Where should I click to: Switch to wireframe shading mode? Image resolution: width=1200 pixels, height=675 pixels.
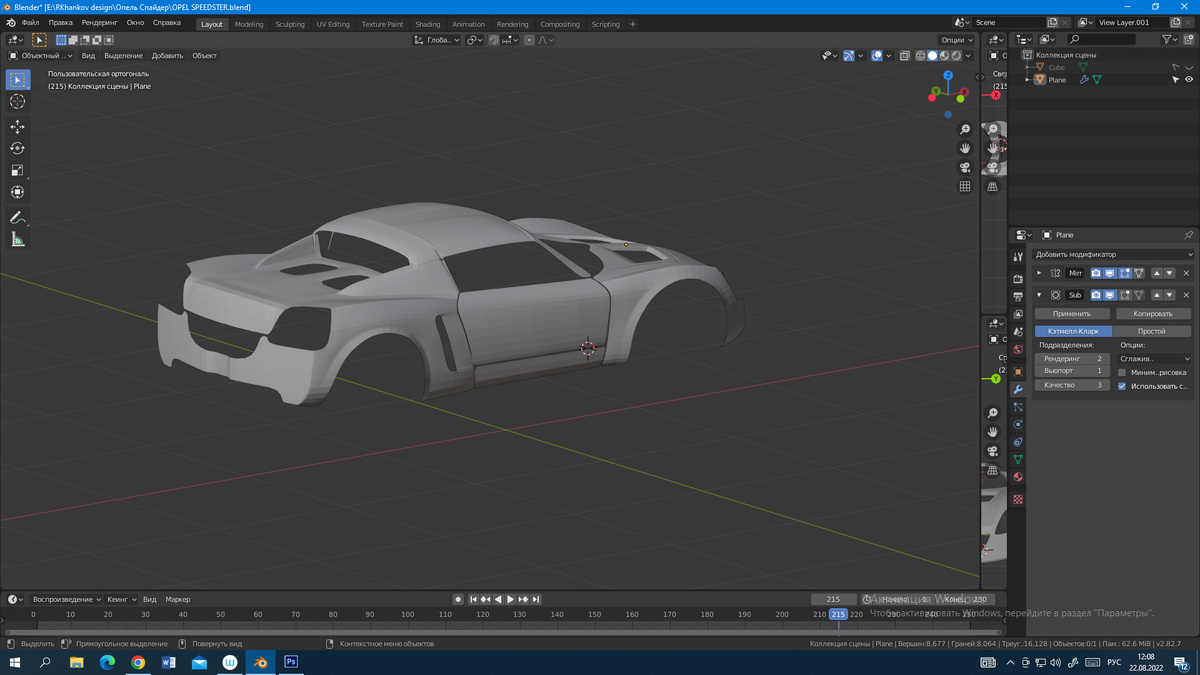click(921, 56)
